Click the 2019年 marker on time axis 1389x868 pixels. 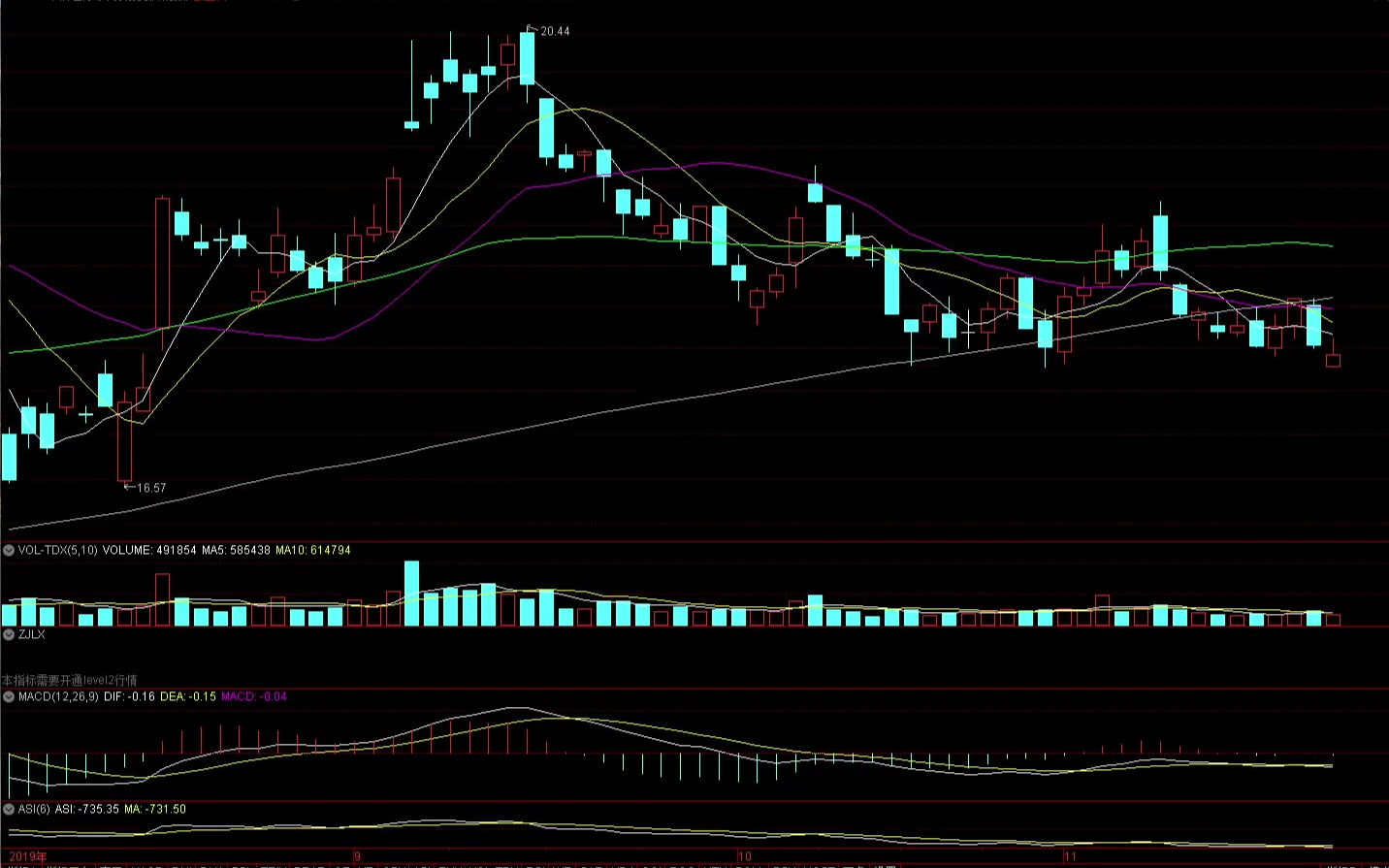(x=27, y=856)
